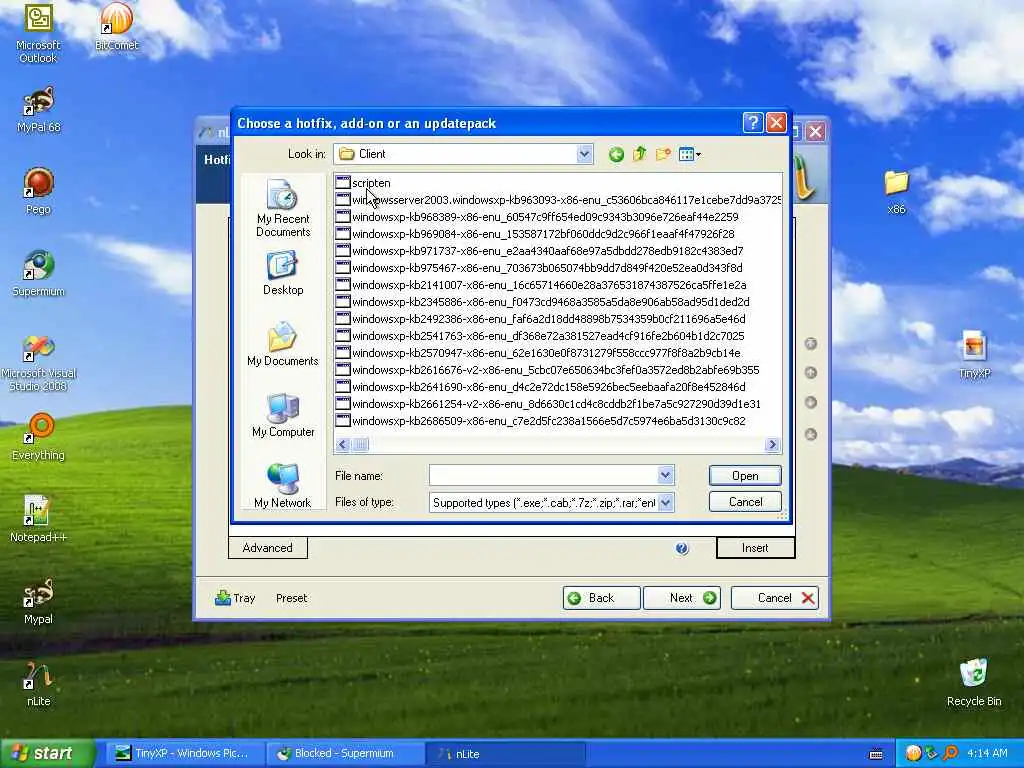
Task: Expand the File name dropdown arrow
Action: [x=665, y=475]
